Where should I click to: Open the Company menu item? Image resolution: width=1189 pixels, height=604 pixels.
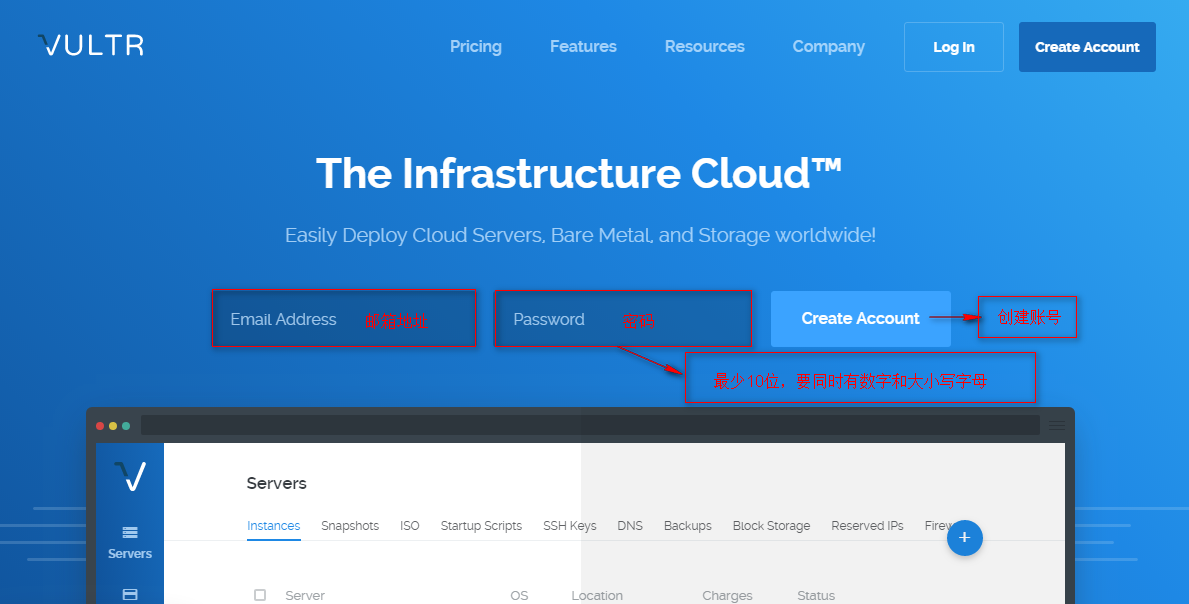pos(828,47)
